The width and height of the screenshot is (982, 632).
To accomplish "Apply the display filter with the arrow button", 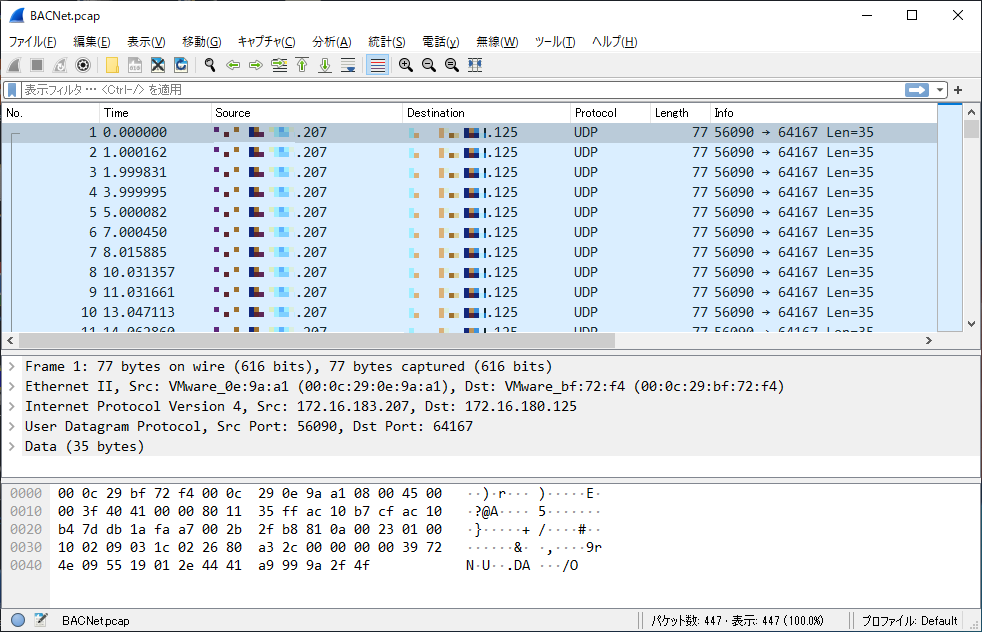I will [916, 90].
